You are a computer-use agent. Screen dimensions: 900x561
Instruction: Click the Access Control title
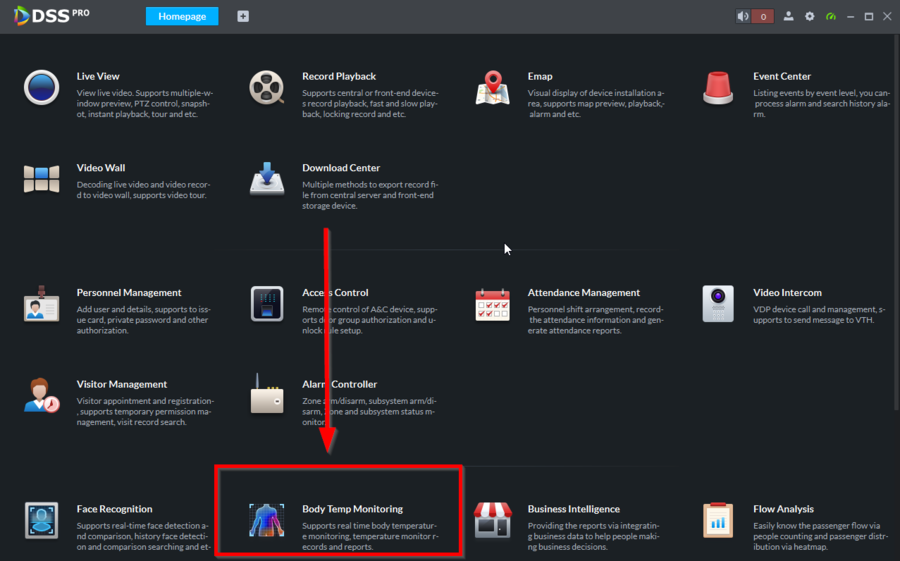pyautogui.click(x=335, y=293)
